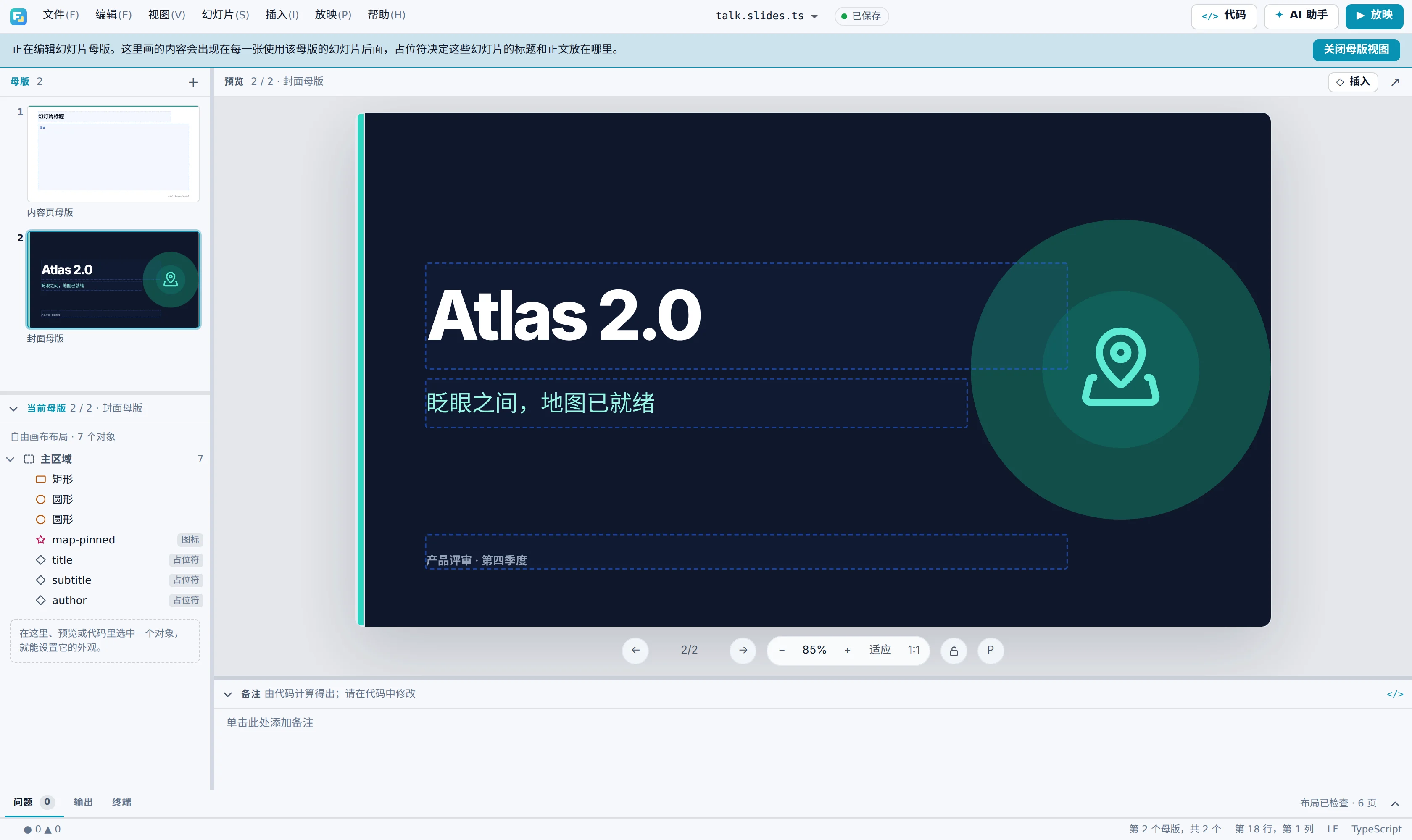Open the 帮助(H) menu

click(x=386, y=15)
